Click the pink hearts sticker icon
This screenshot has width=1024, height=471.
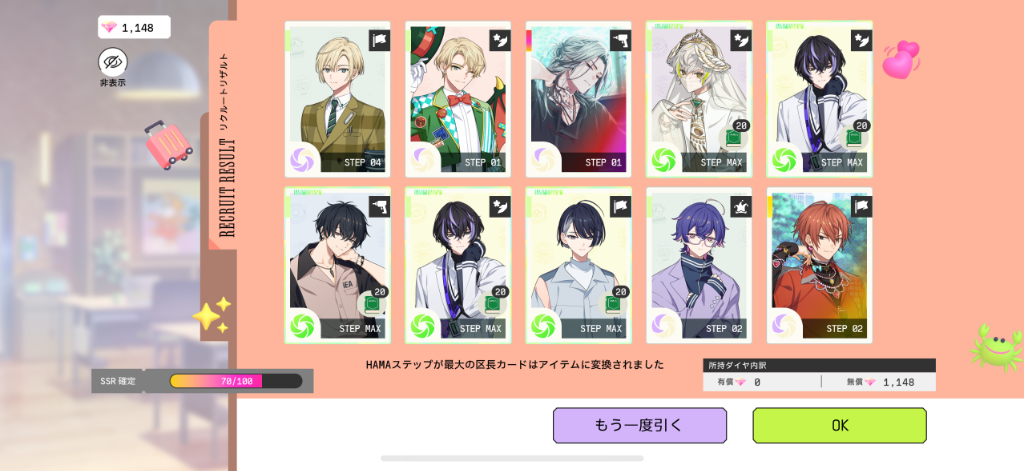(901, 59)
